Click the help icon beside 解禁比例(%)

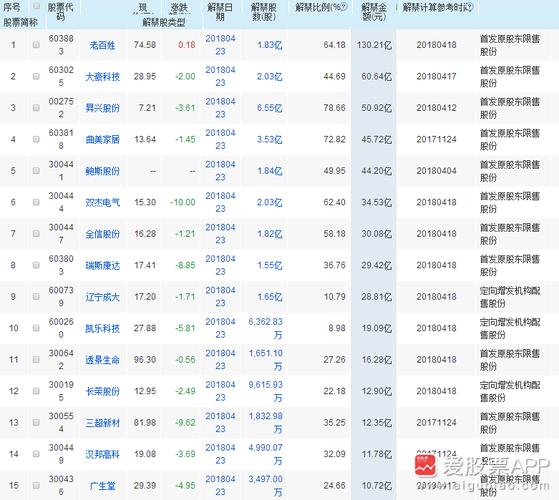coord(344,6)
